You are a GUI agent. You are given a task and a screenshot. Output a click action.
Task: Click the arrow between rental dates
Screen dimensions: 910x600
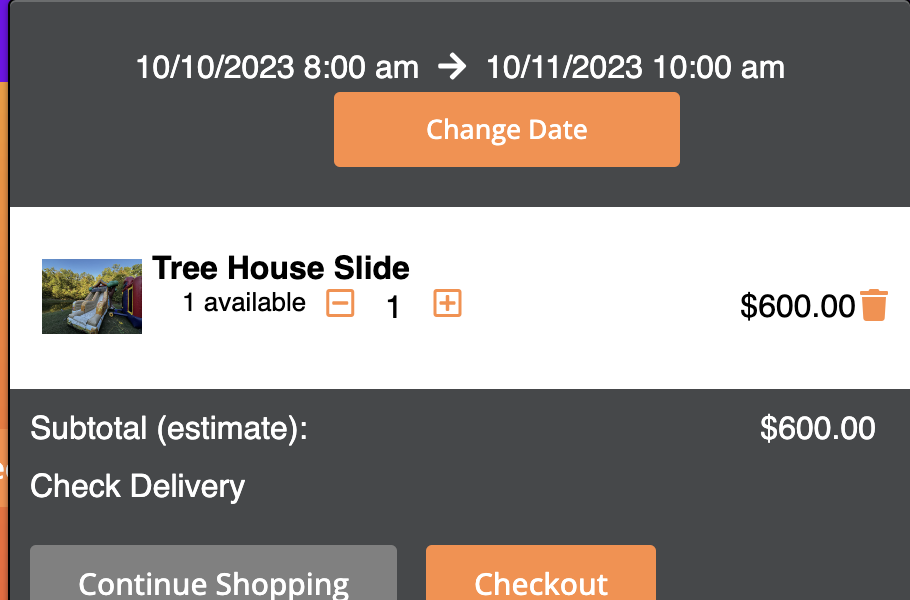click(x=452, y=67)
